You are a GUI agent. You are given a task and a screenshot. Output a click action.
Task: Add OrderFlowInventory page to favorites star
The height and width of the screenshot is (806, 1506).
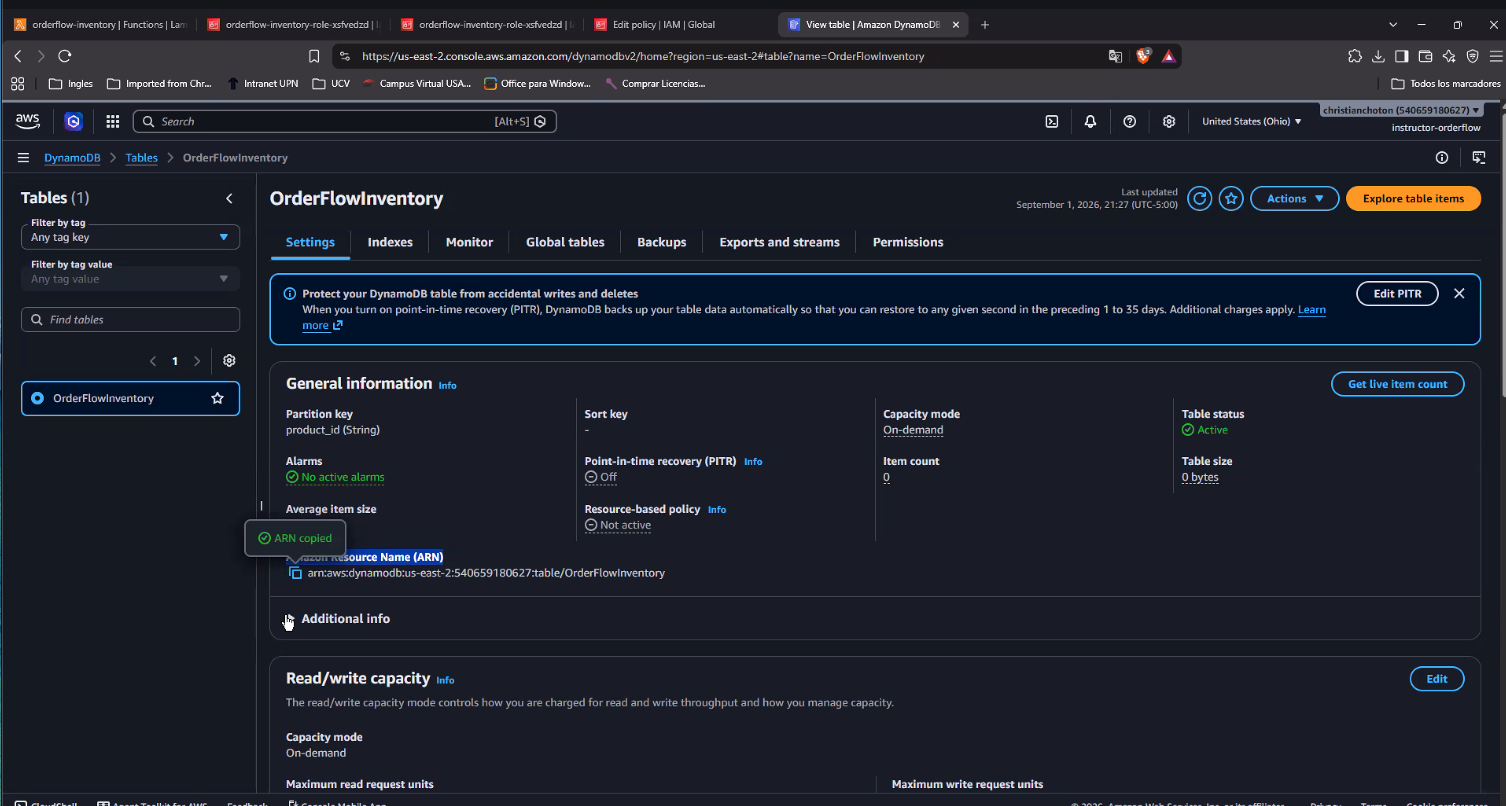coord(1232,198)
